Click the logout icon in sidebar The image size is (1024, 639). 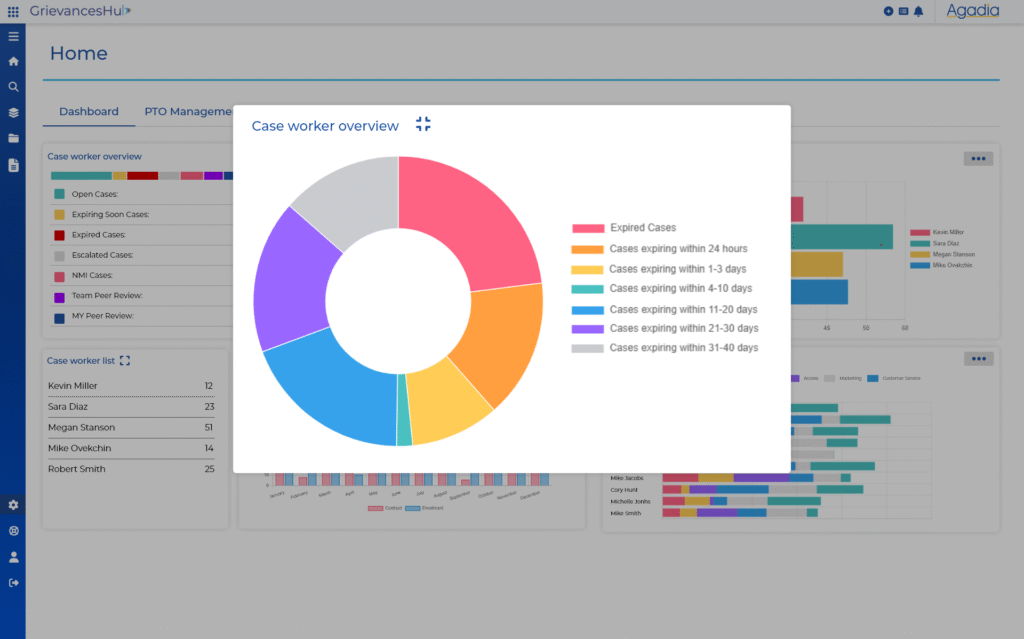point(13,583)
